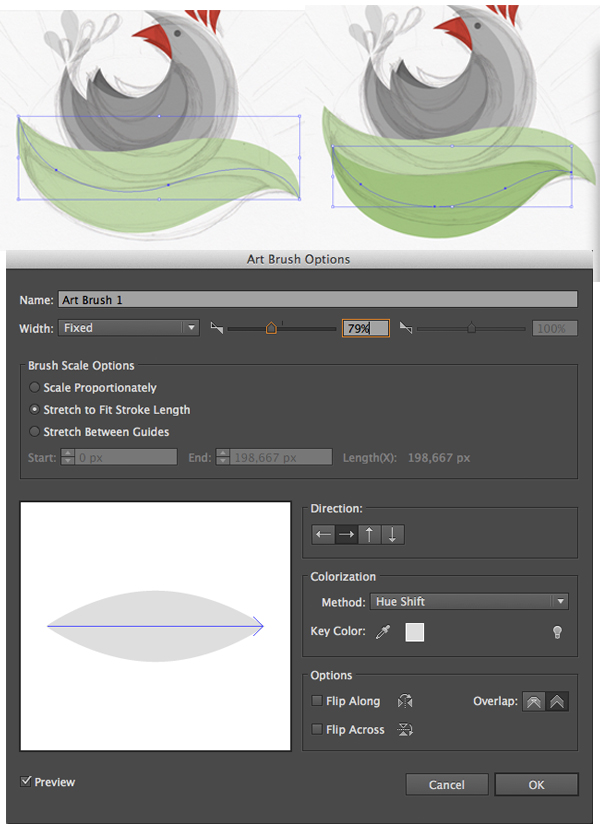The image size is (600, 834).
Task: Click the Name field containing Art Brush 1
Action: tap(317, 299)
